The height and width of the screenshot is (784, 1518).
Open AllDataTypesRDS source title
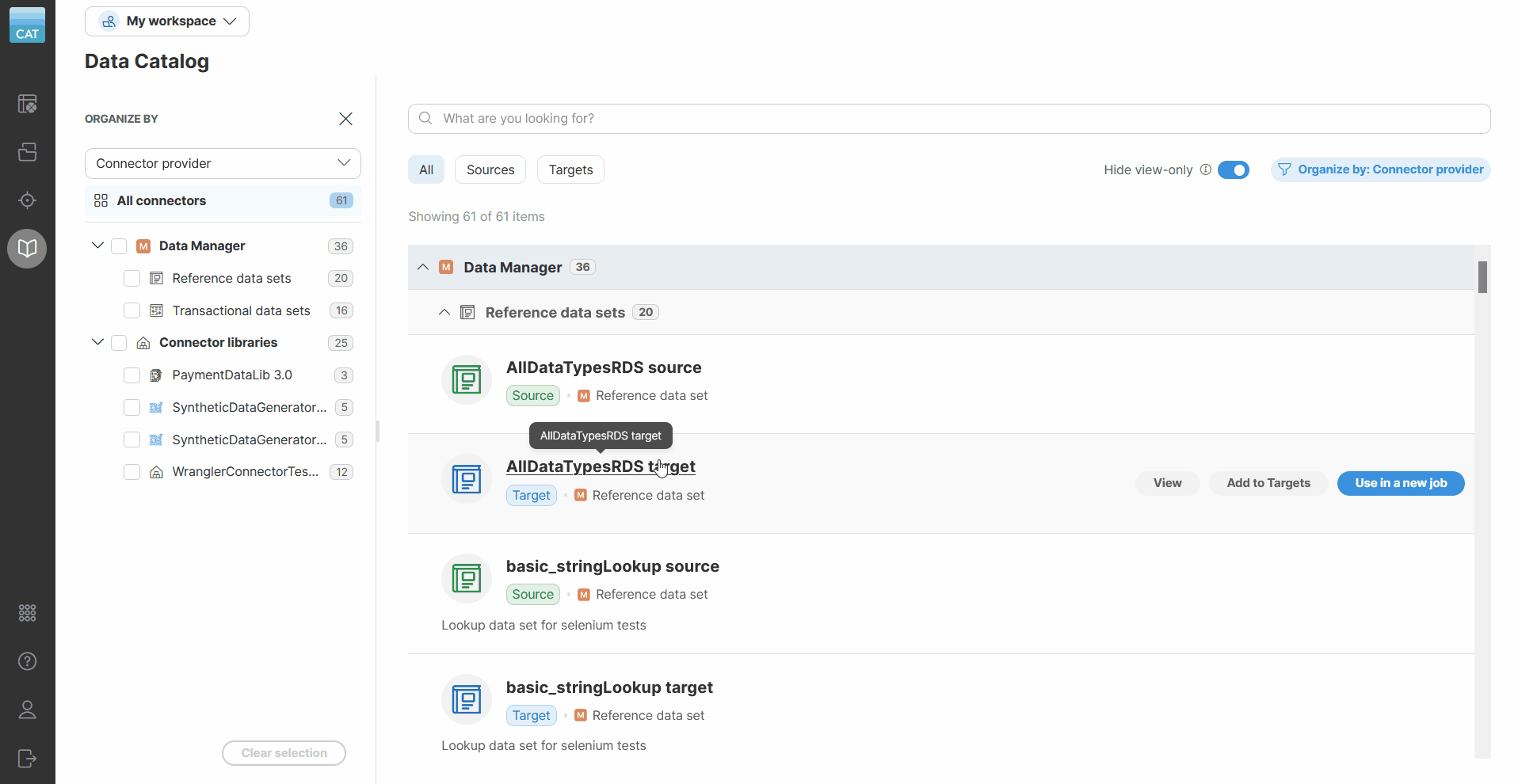click(604, 367)
